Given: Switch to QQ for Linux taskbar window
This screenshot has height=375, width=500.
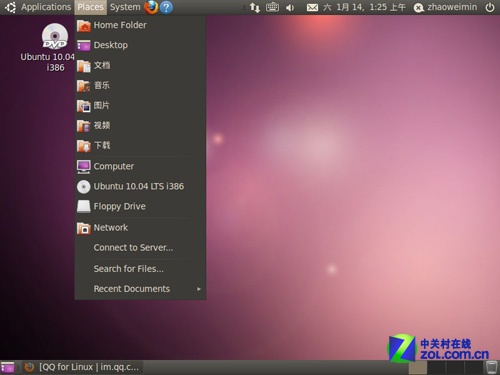Looking at the screenshot, I should coord(83,367).
